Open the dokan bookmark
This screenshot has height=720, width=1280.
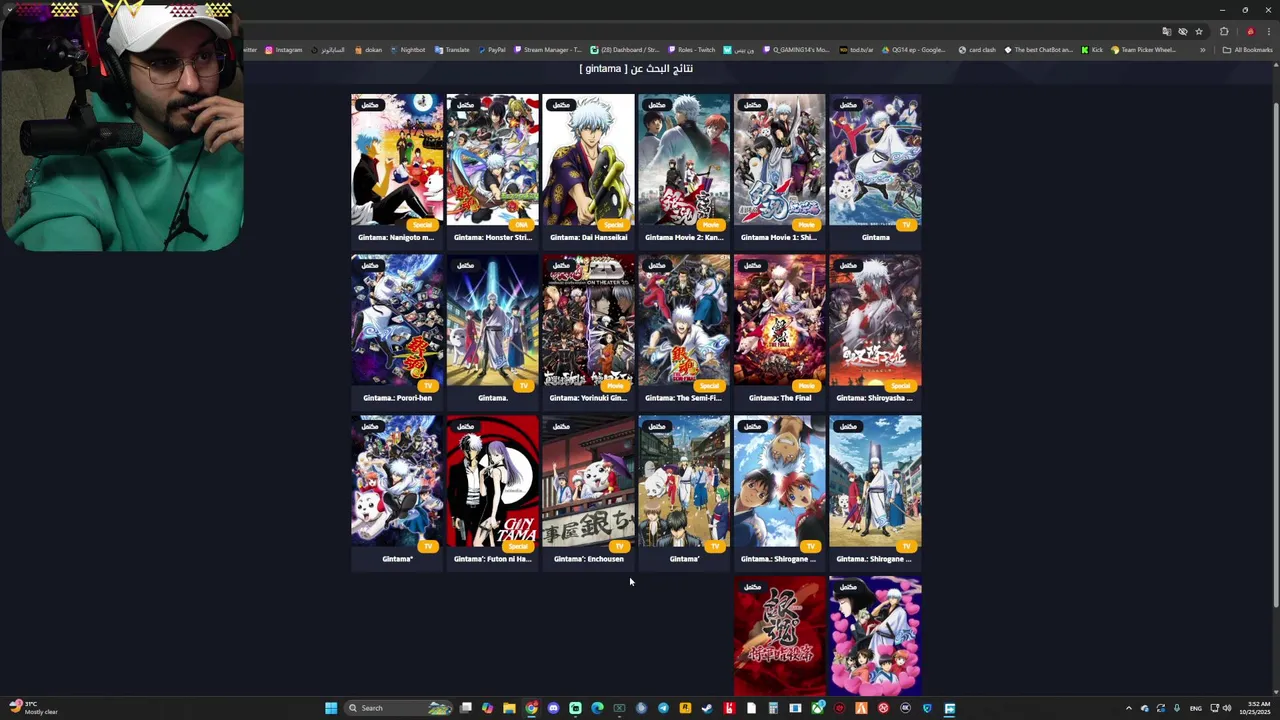tap(368, 50)
